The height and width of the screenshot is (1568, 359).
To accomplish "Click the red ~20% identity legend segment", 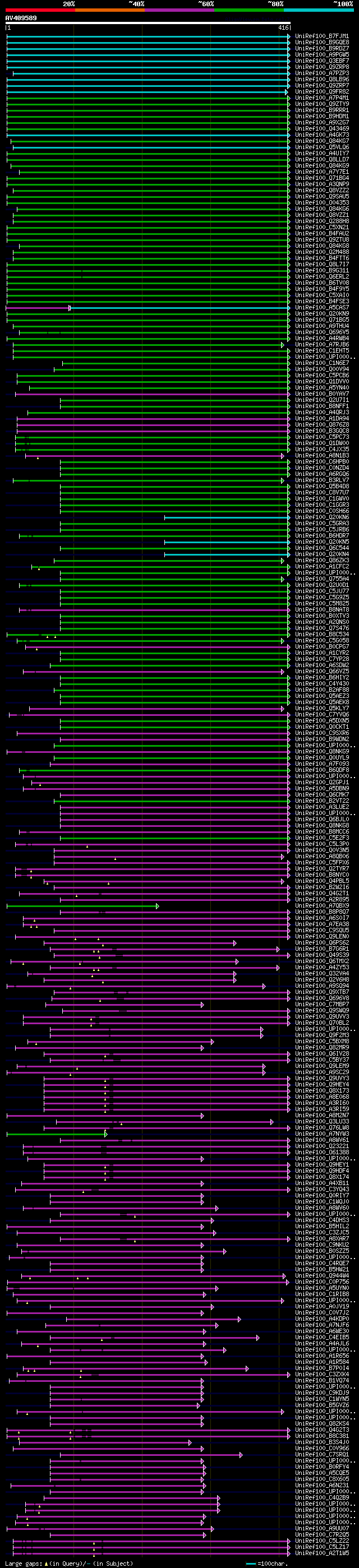I will pos(40,10).
